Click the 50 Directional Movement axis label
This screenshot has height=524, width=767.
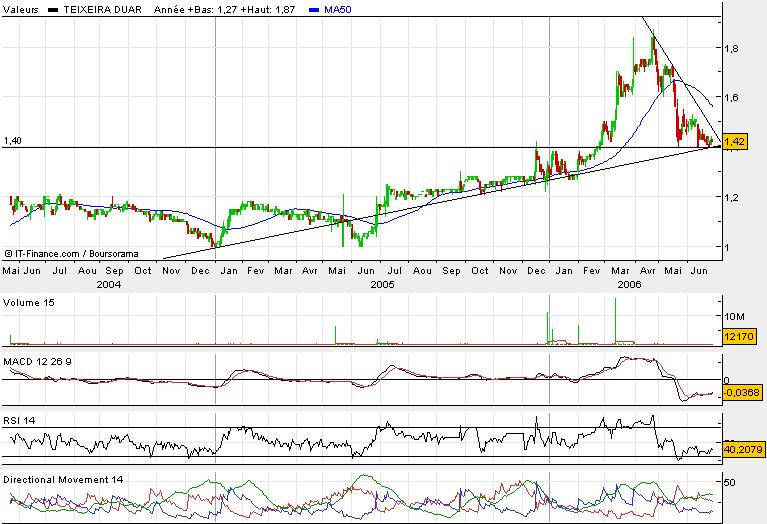(729, 482)
